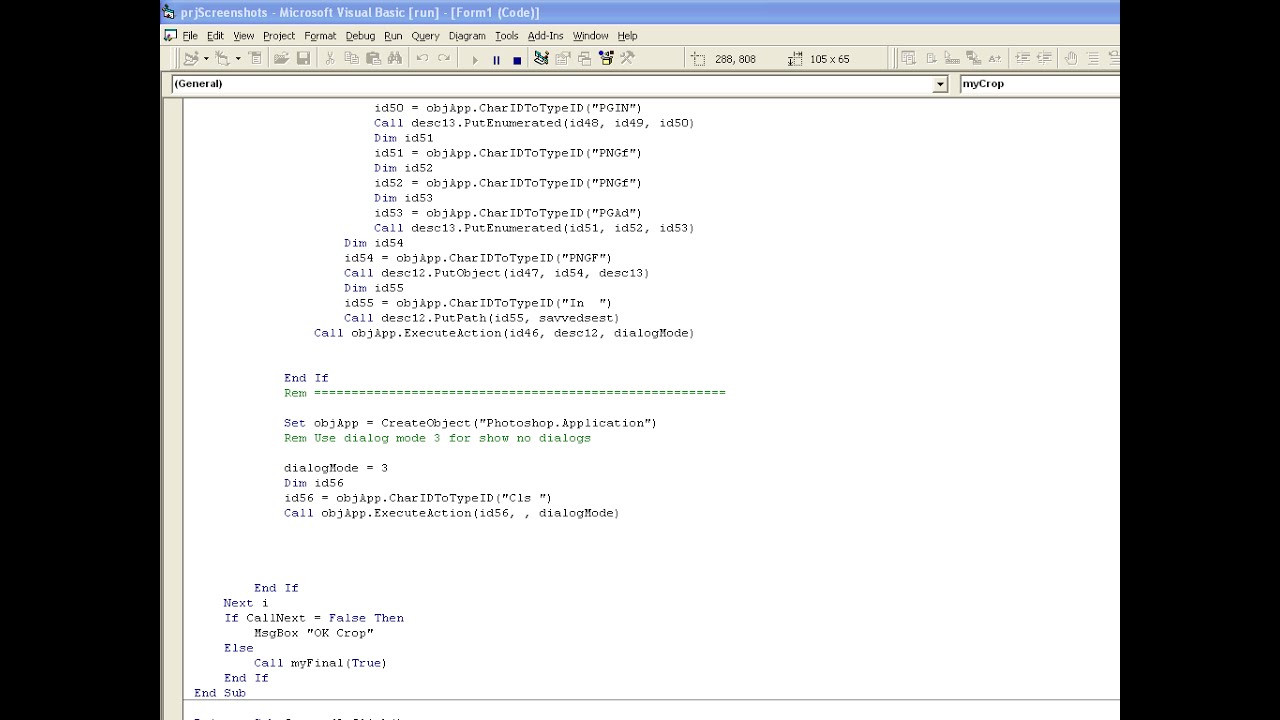
Task: Click the Quick Info edit icon
Action: [x=952, y=59]
